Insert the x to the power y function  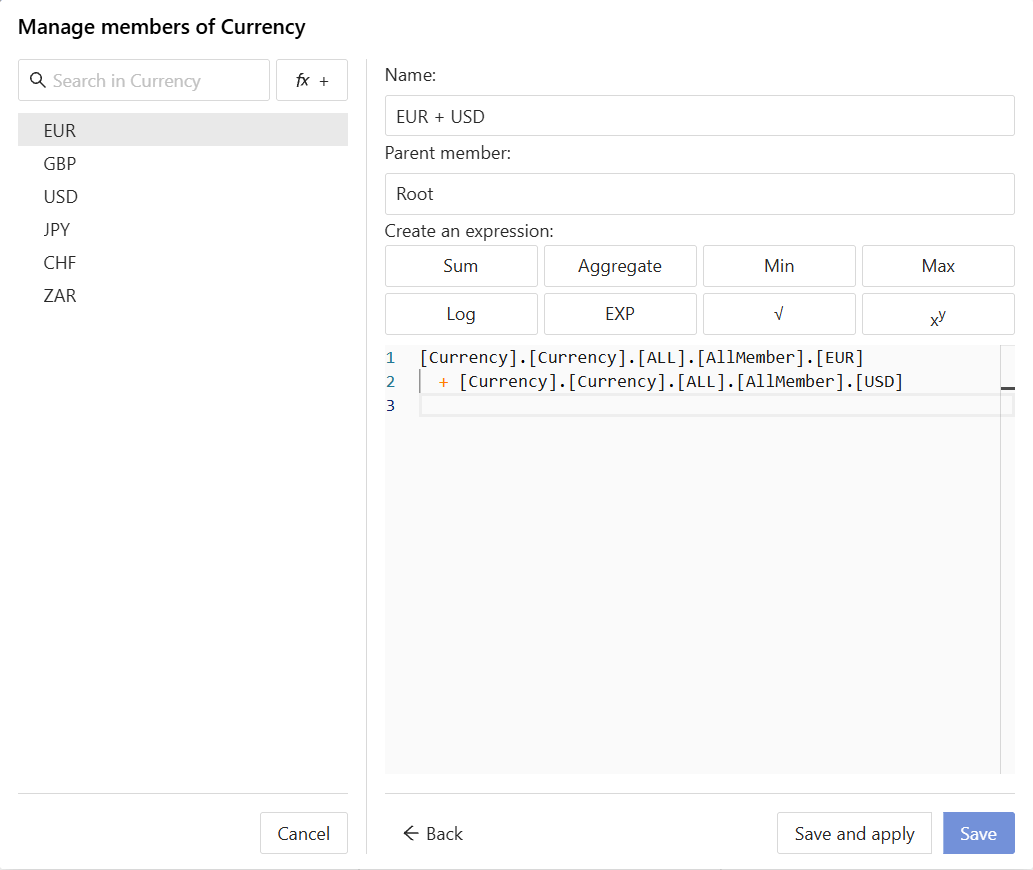[x=938, y=314]
